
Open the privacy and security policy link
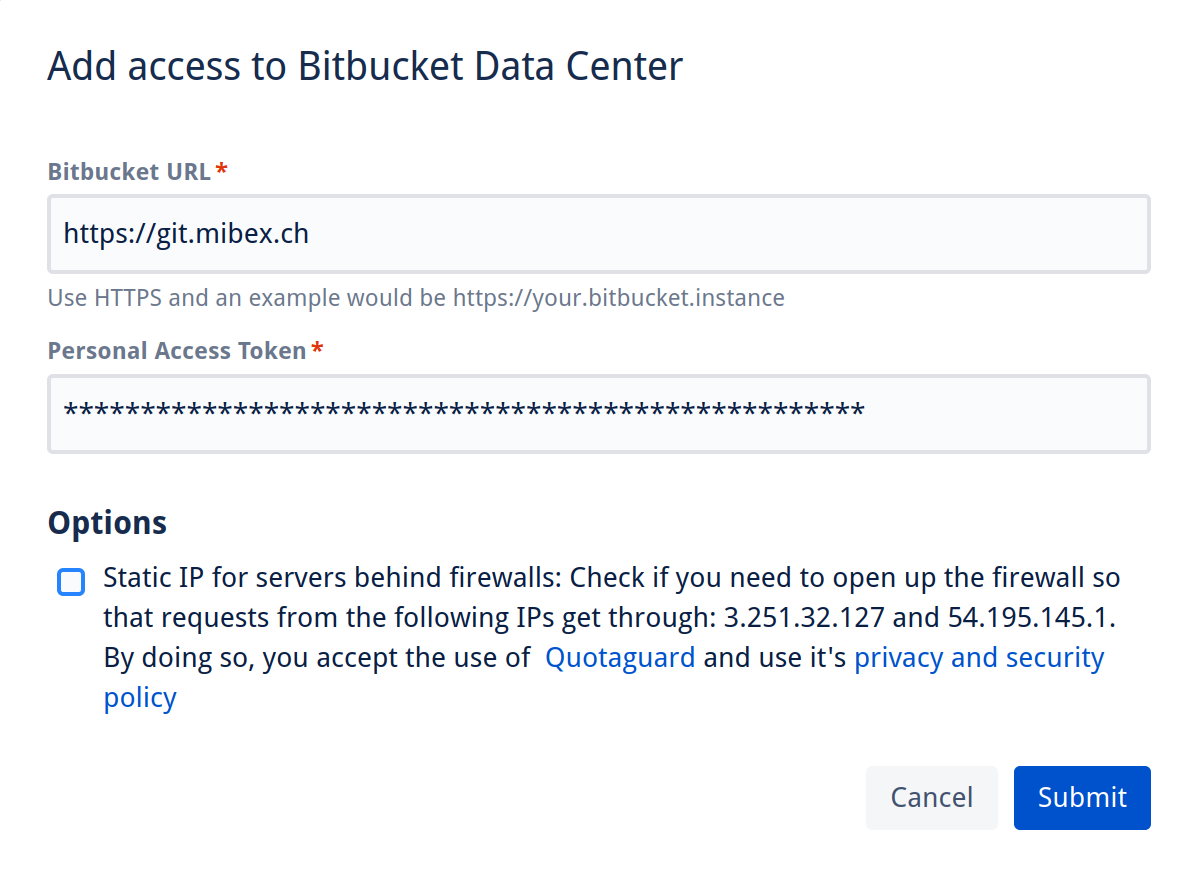click(978, 658)
